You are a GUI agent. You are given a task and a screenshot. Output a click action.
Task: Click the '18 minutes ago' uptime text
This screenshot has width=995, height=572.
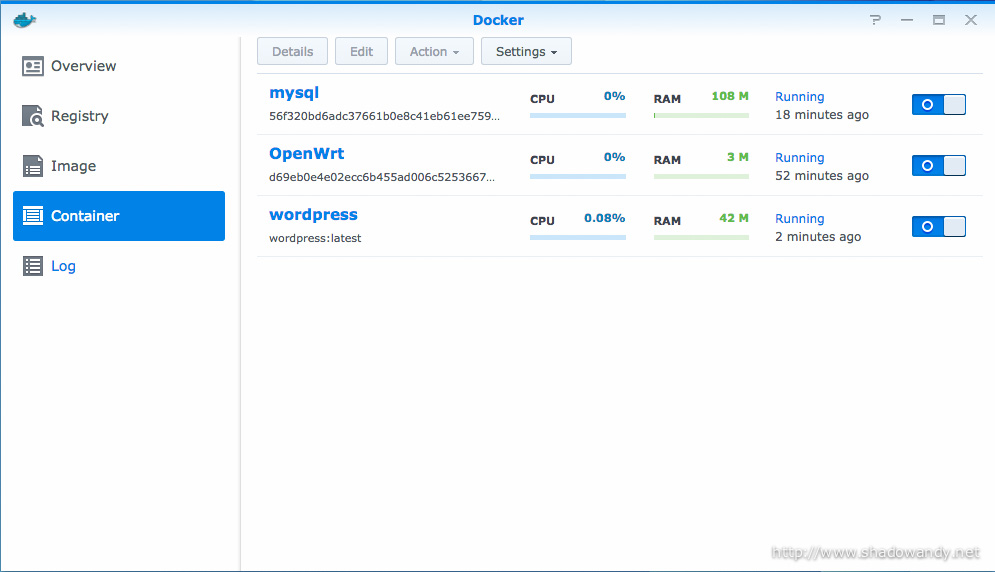point(822,115)
